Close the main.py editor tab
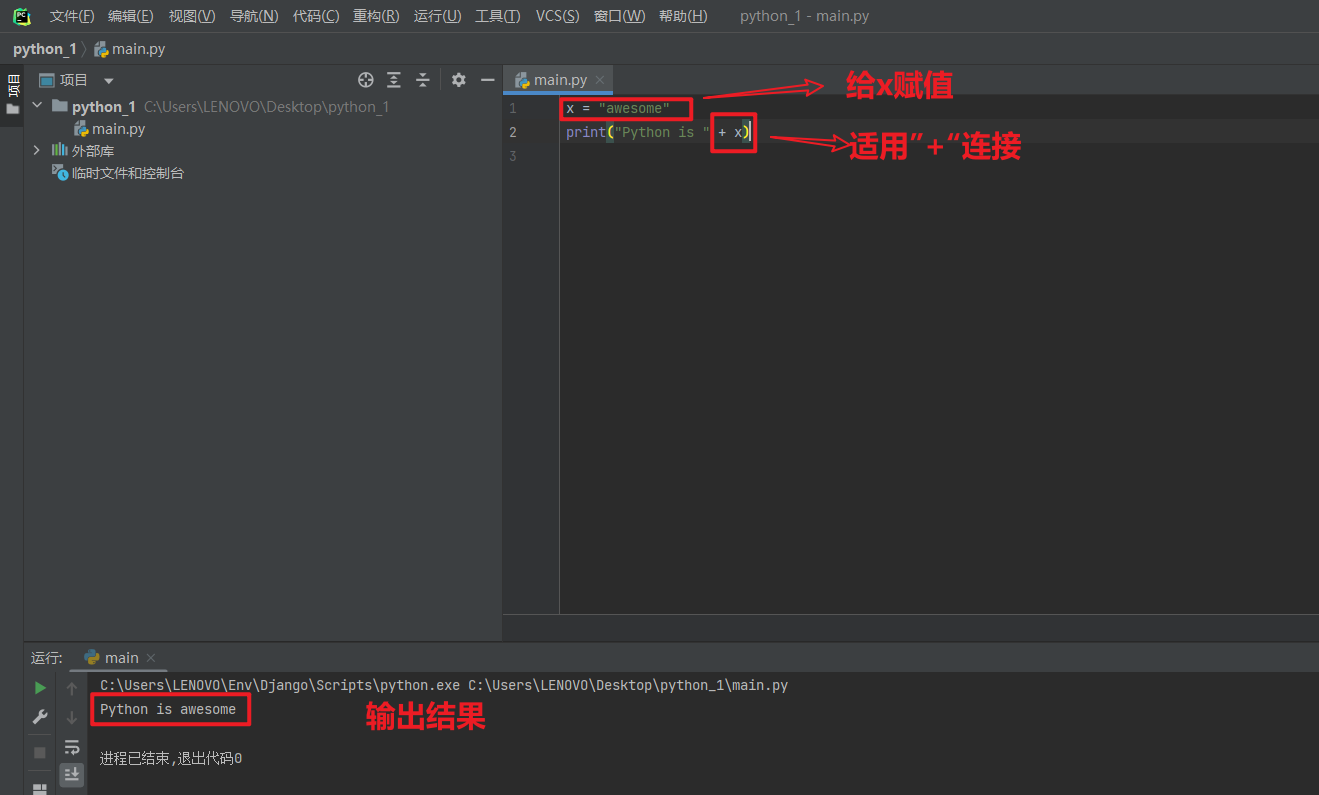The width and height of the screenshot is (1319, 795). click(x=600, y=80)
